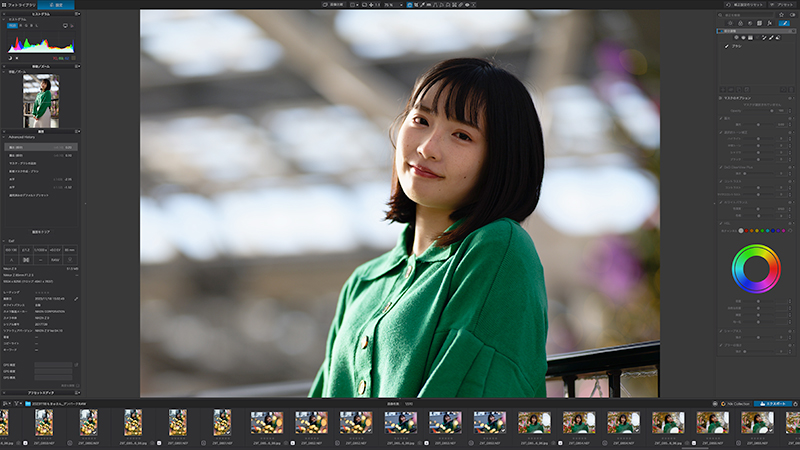
Task: Select the Geometry palette icon
Action: (x=760, y=23)
